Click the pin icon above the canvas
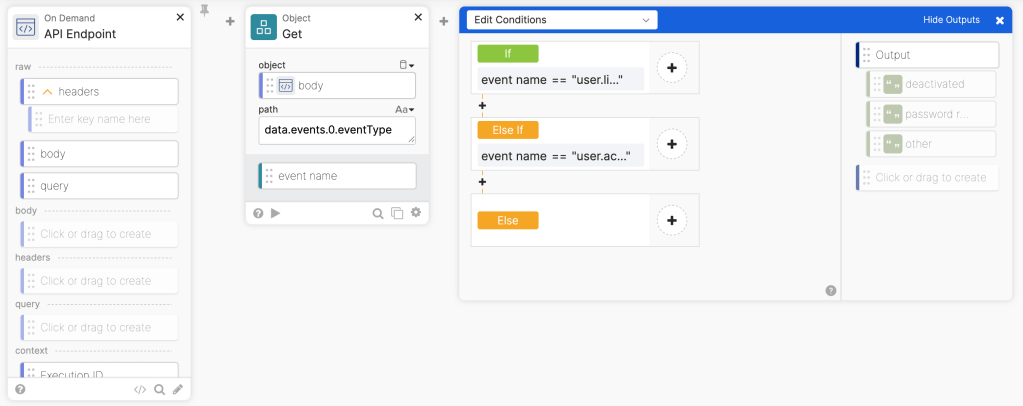 pyautogui.click(x=205, y=10)
